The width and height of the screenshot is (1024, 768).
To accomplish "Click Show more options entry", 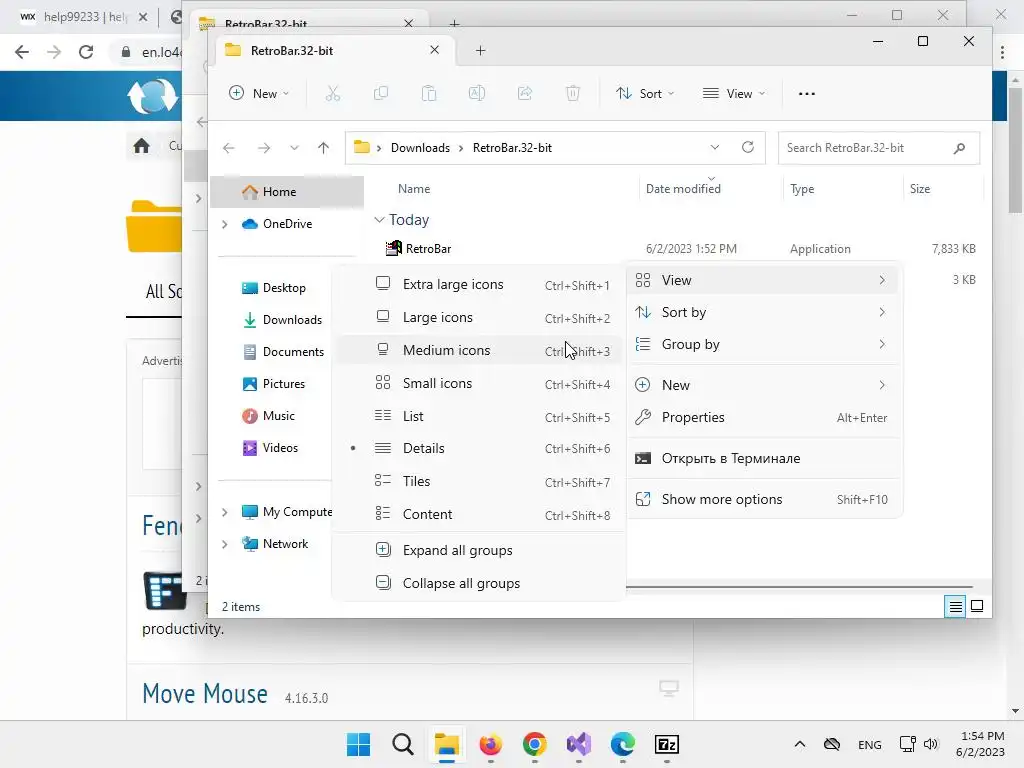I will [x=764, y=500].
